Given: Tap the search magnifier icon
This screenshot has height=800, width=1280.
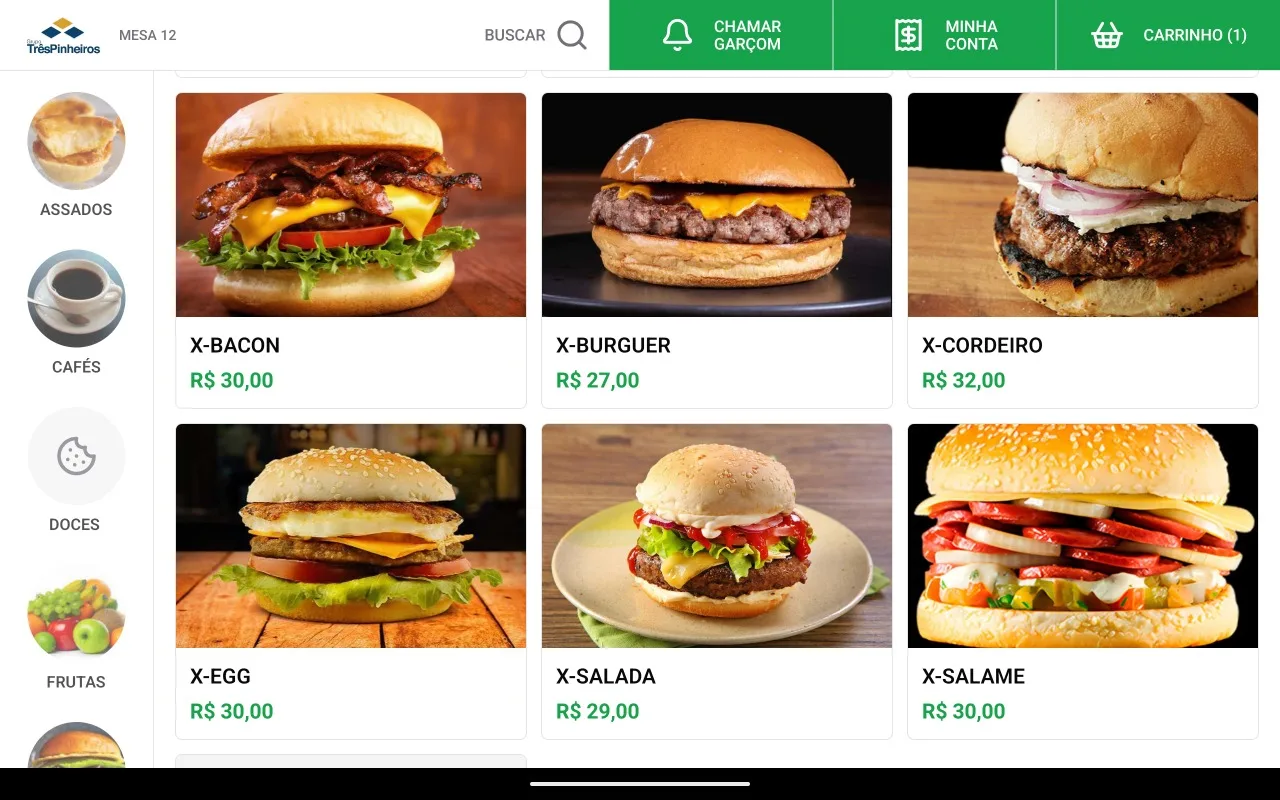Looking at the screenshot, I should 572,35.
